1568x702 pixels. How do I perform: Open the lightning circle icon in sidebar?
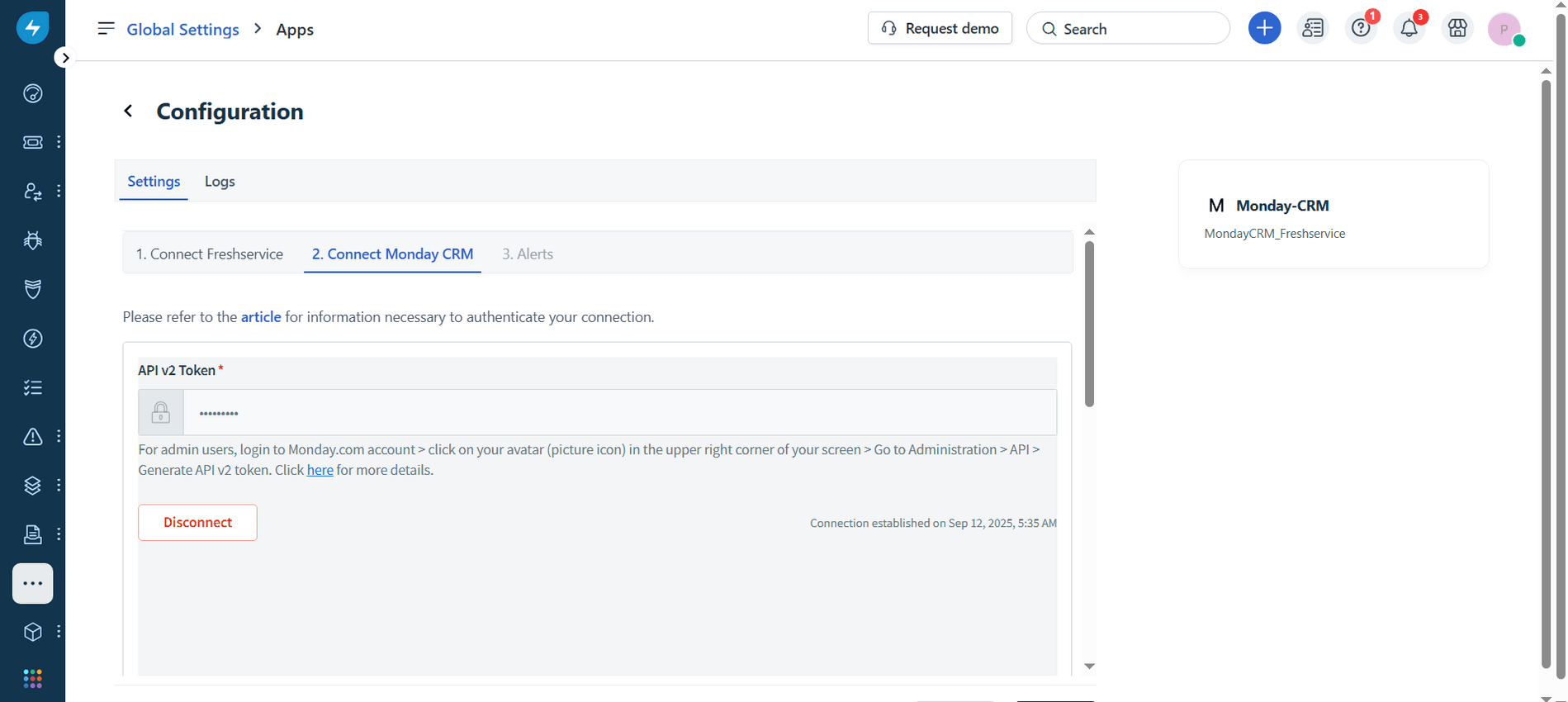[32, 339]
